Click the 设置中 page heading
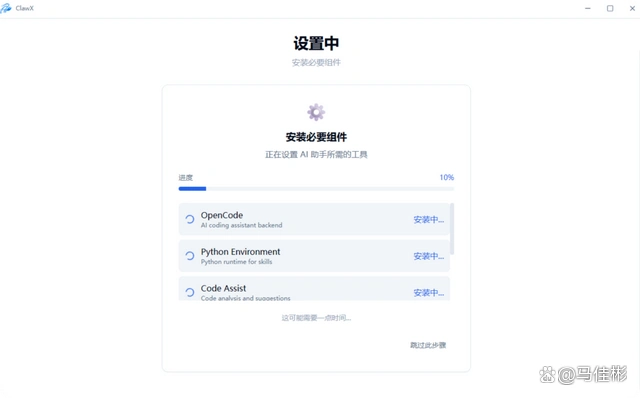This screenshot has width=640, height=398. [316, 43]
